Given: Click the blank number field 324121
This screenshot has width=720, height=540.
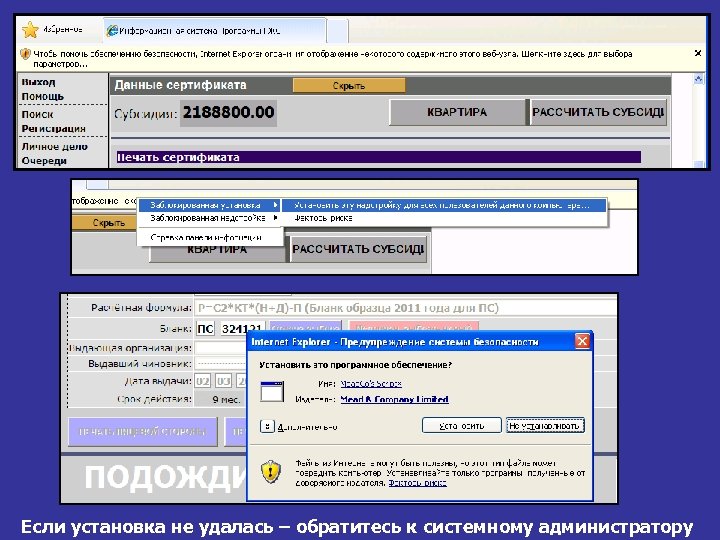Looking at the screenshot, I should (x=242, y=329).
